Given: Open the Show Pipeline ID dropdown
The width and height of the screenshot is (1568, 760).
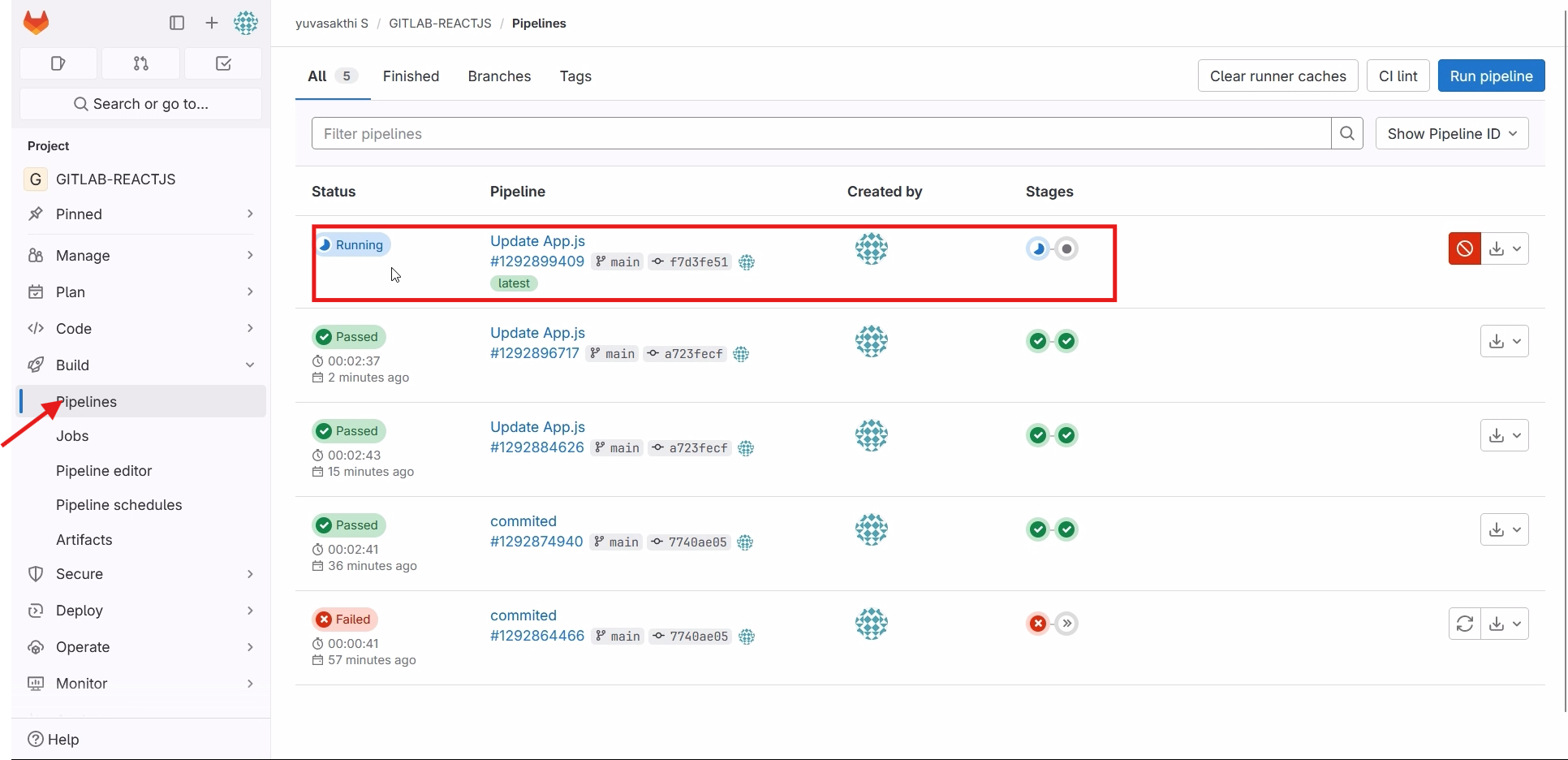Looking at the screenshot, I should [1452, 133].
